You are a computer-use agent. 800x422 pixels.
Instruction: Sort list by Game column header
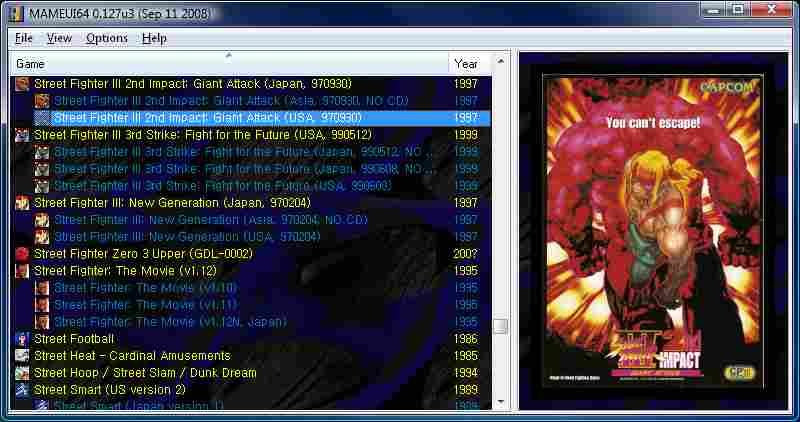(x=229, y=64)
